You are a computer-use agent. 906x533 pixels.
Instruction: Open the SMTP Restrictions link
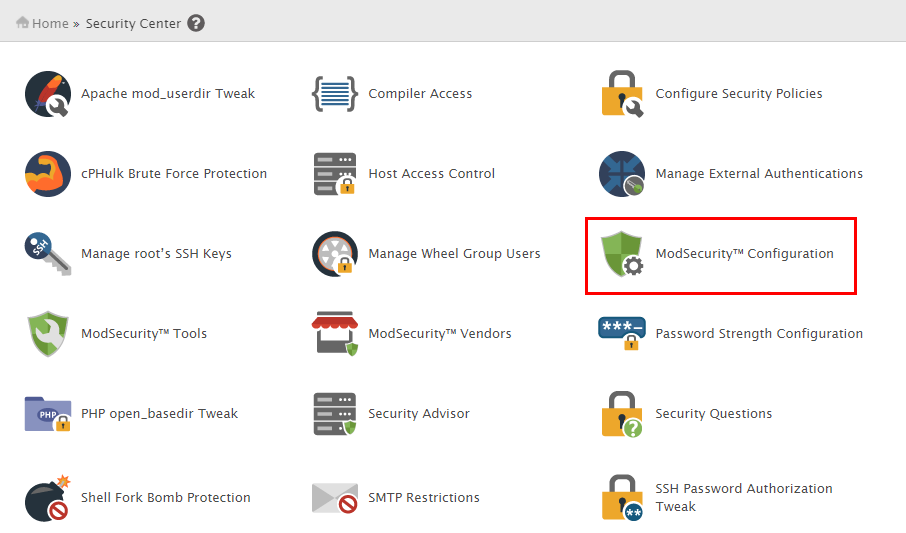(424, 498)
